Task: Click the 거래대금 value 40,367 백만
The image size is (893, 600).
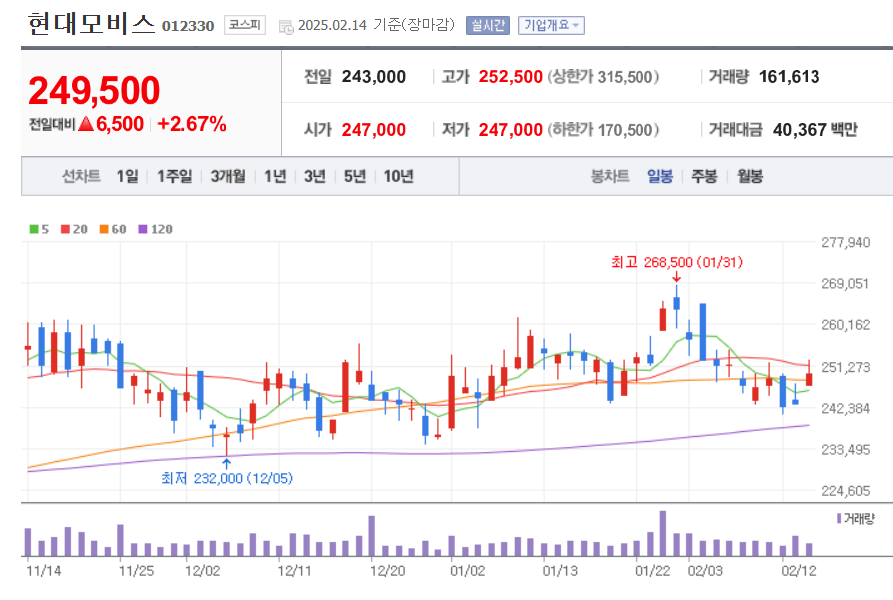Action: pos(815,130)
